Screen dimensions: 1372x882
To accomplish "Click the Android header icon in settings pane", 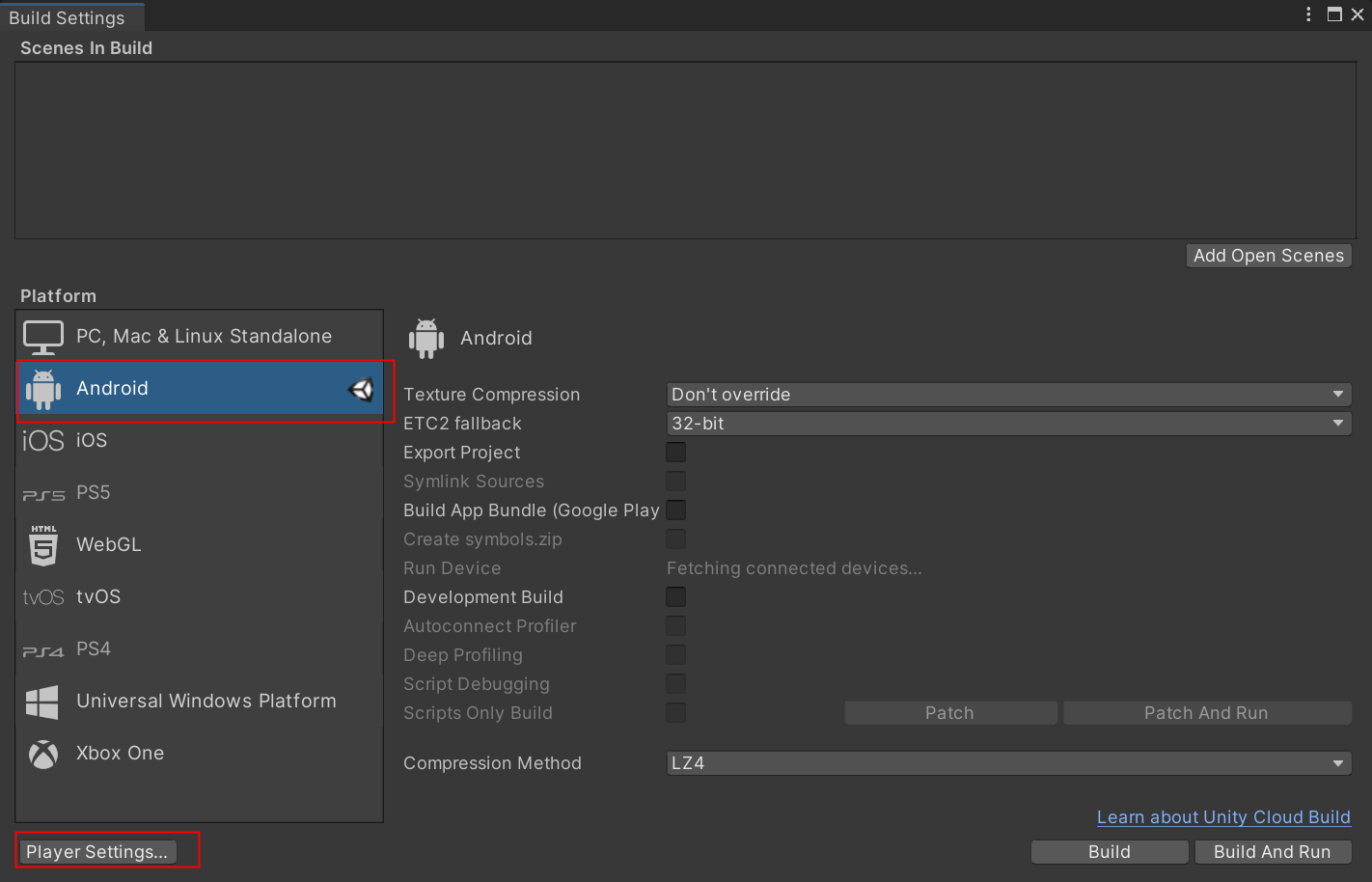I will pos(426,339).
